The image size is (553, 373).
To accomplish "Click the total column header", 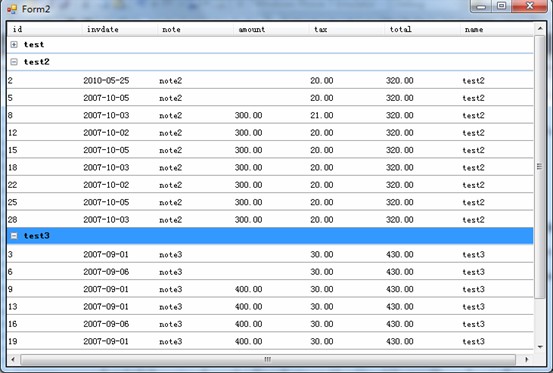I will pos(422,29).
